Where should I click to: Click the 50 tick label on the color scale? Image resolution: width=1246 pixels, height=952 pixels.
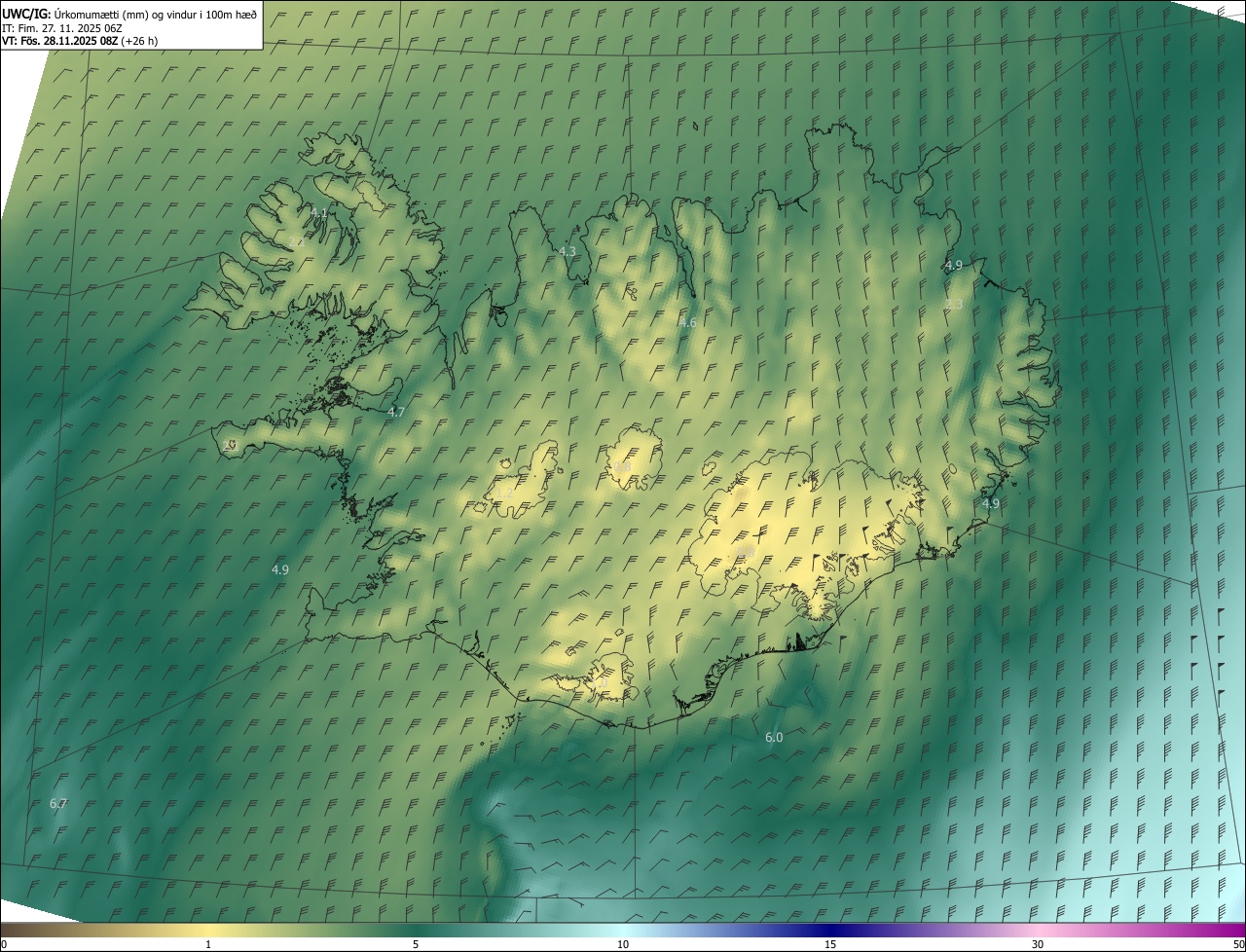tap(1238, 944)
